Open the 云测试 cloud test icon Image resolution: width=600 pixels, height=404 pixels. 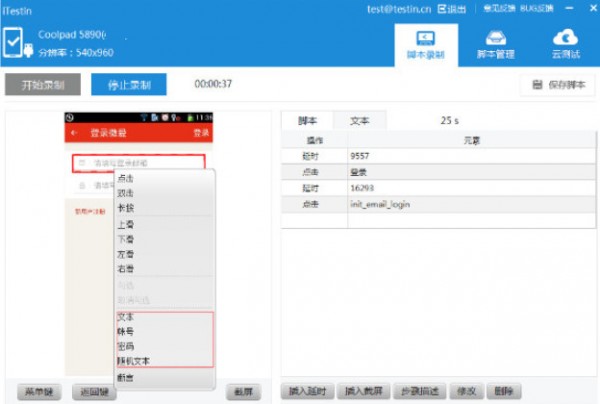(564, 41)
